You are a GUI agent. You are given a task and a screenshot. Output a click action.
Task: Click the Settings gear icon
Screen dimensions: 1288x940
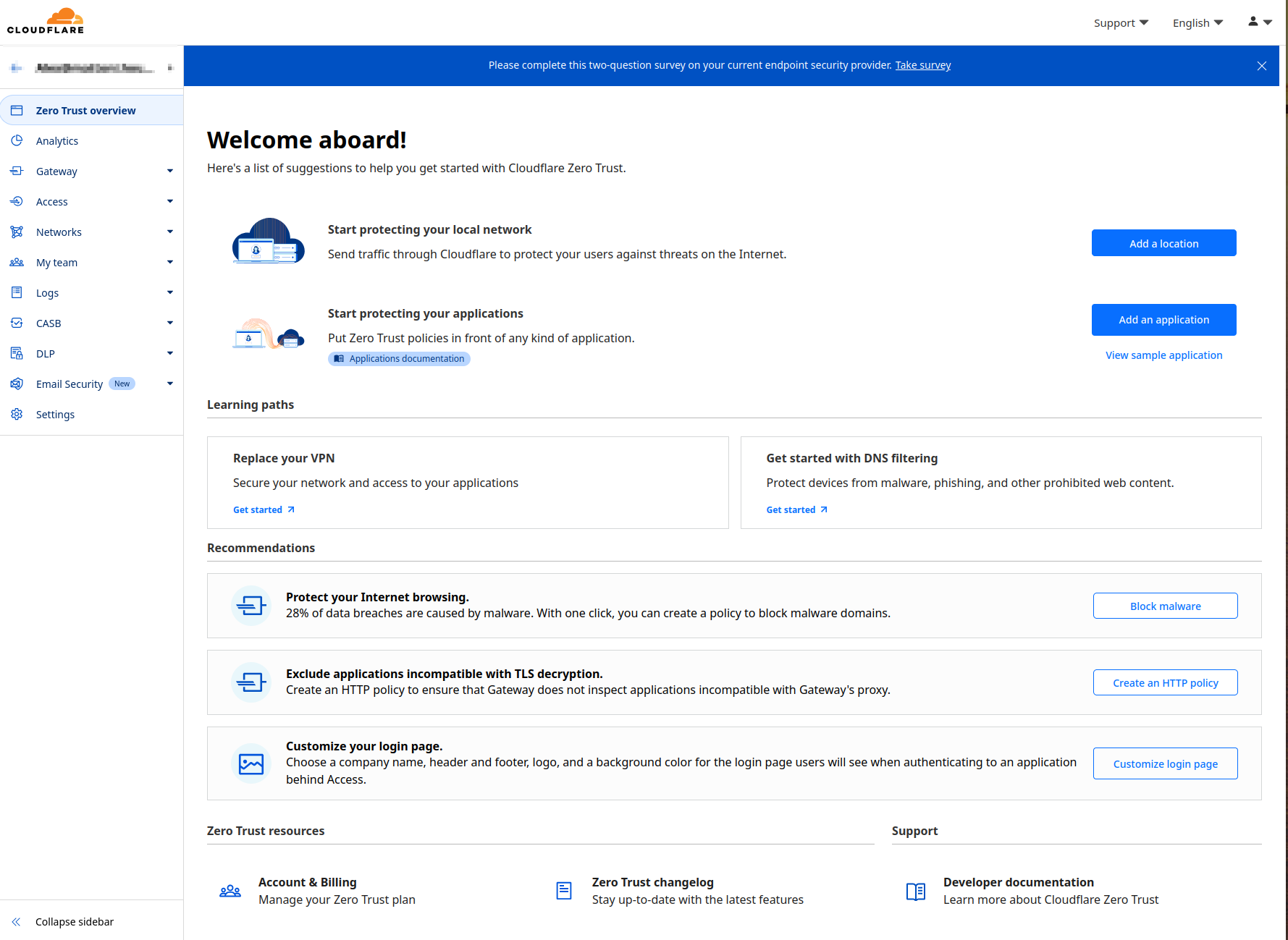coord(17,414)
